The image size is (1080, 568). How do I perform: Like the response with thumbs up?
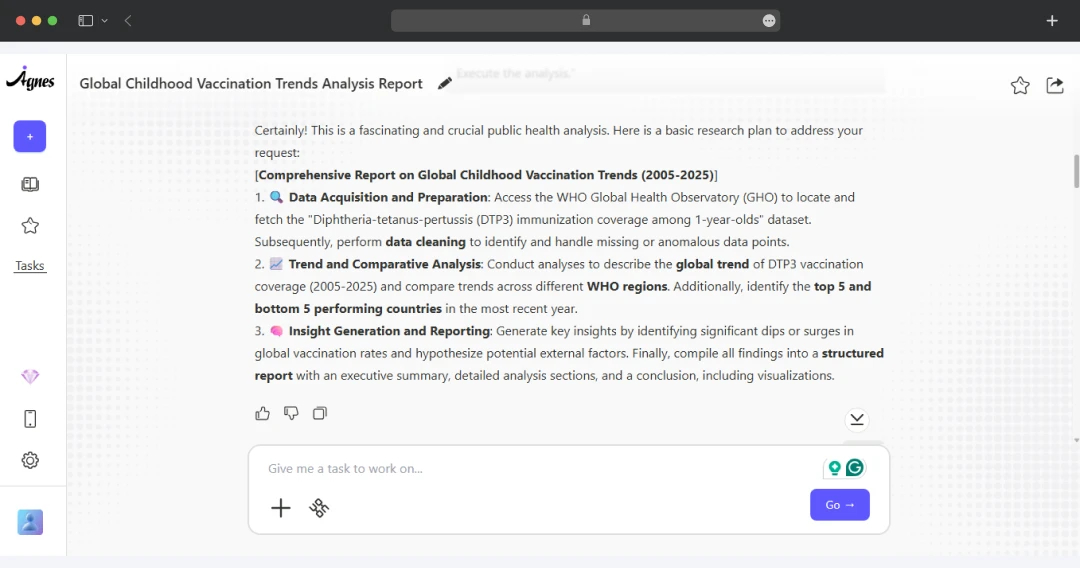pos(262,413)
